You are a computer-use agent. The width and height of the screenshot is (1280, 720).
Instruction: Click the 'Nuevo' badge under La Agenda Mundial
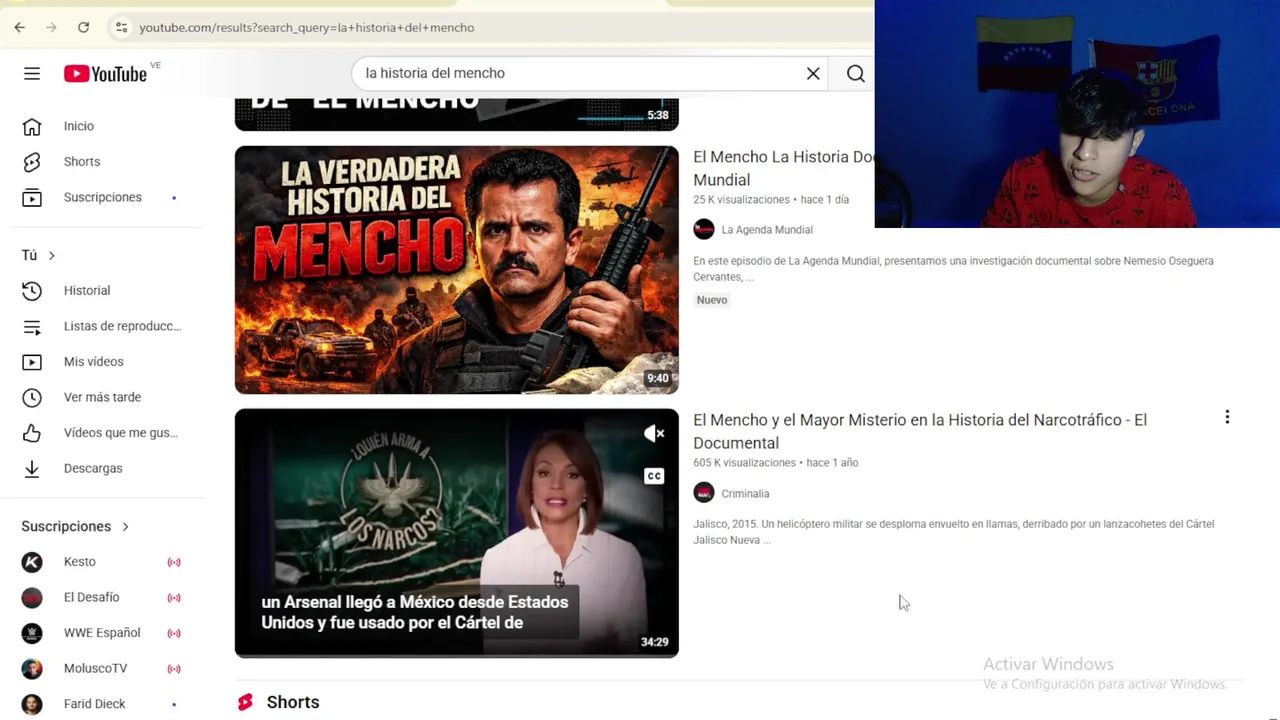712,300
